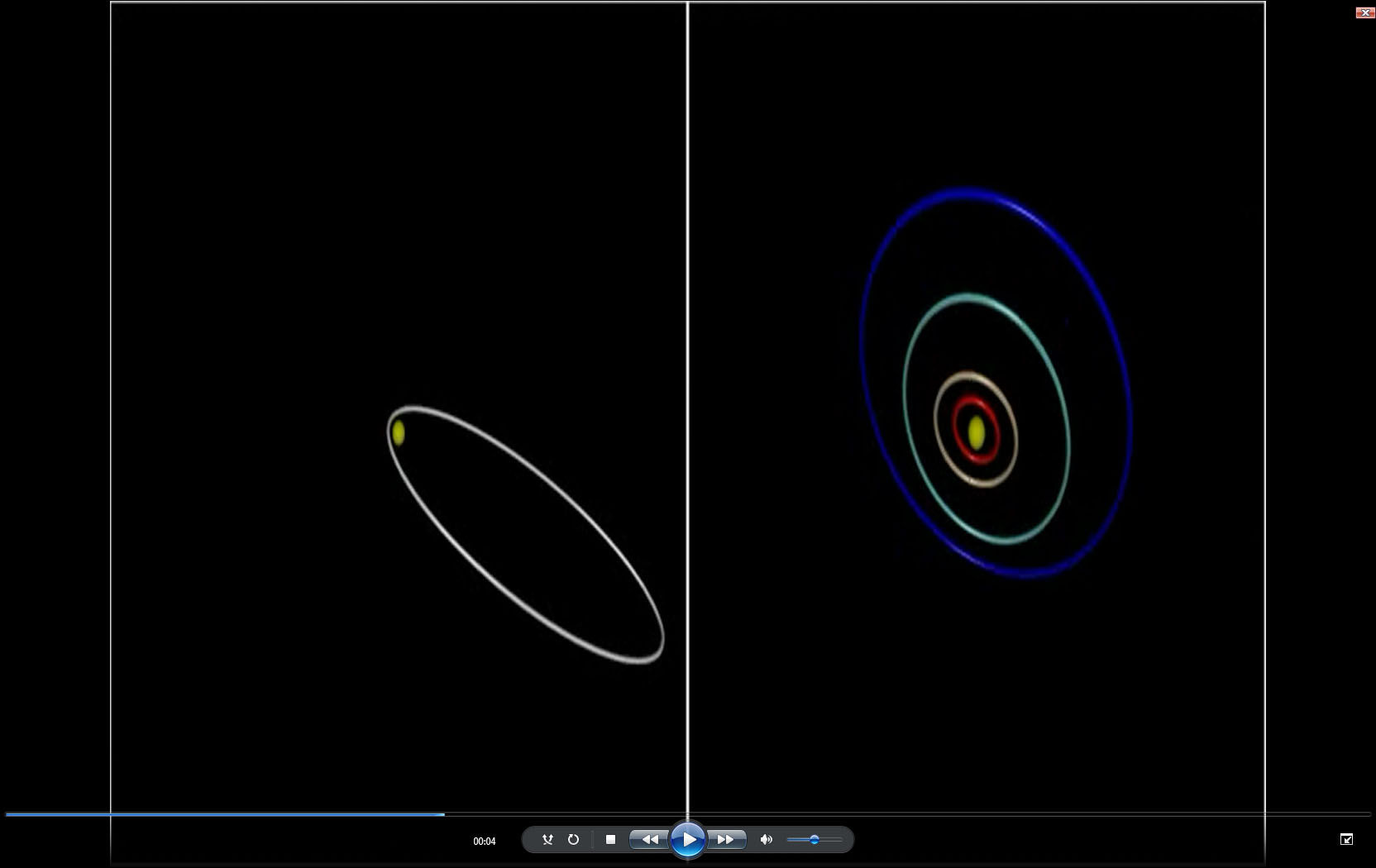Fast forward with the next button
The image size is (1376, 868).
[726, 840]
